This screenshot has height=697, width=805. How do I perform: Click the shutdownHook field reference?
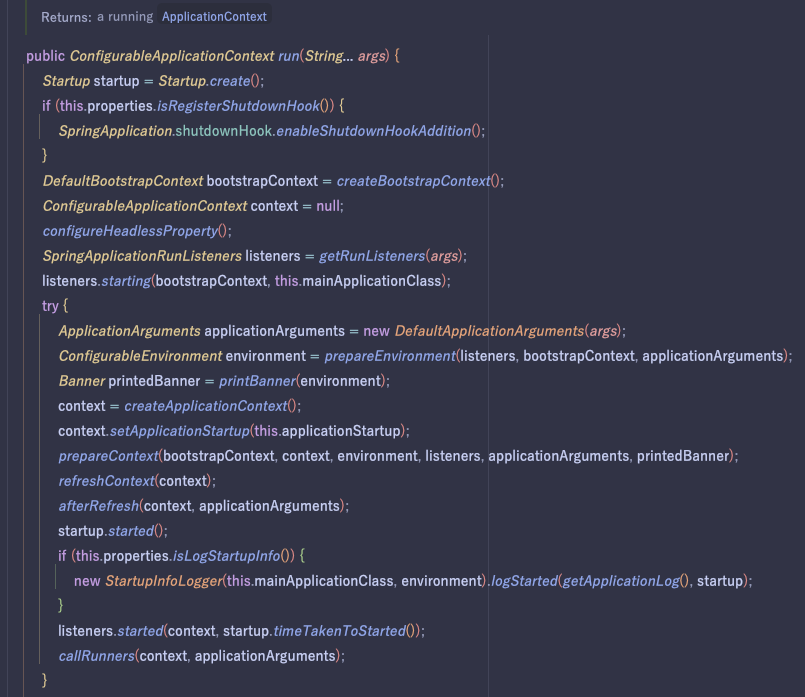(223, 131)
